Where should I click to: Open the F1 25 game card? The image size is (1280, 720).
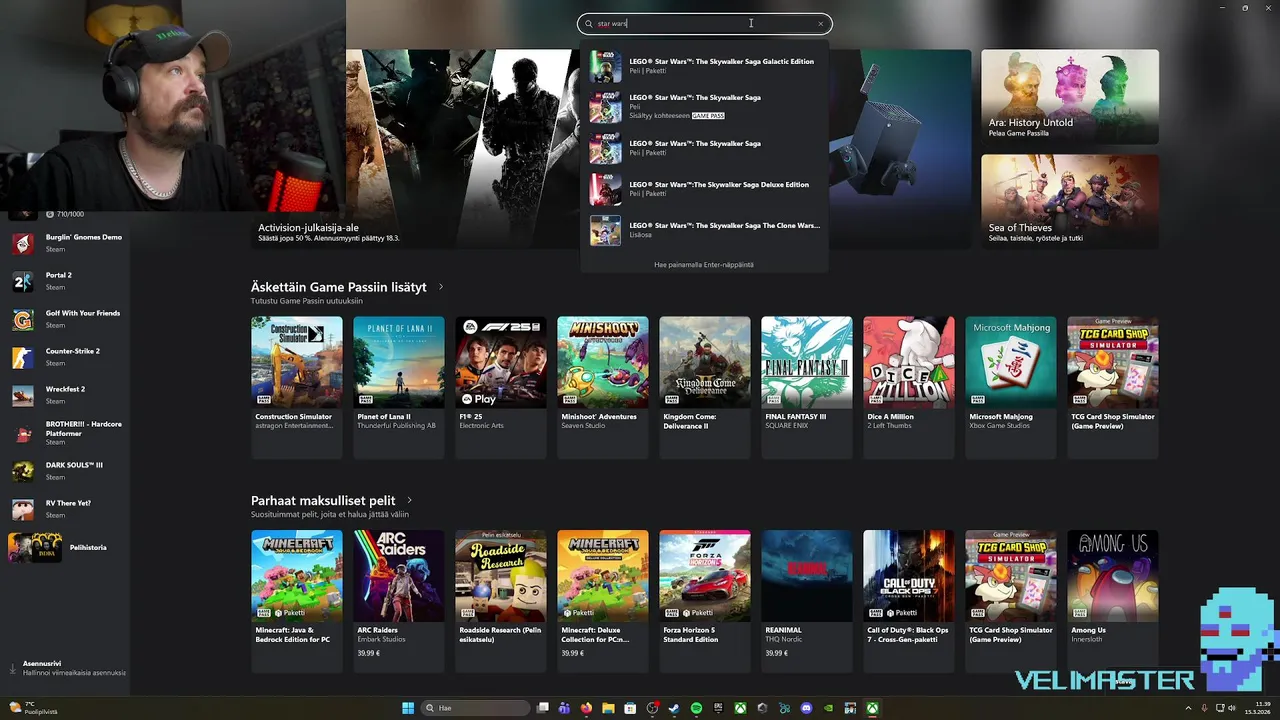coord(501,387)
